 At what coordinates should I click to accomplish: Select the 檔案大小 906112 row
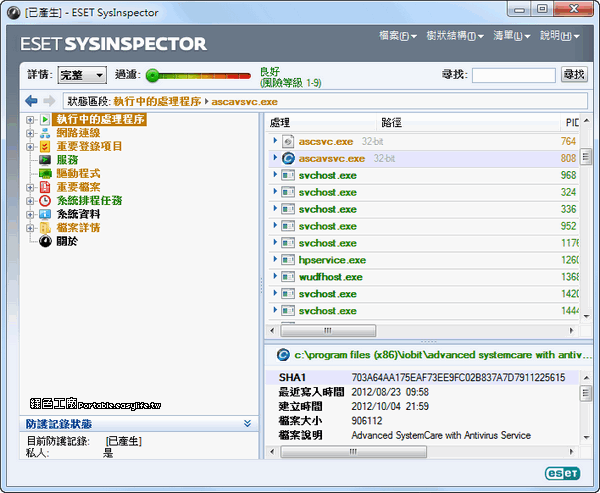pyautogui.click(x=423, y=421)
